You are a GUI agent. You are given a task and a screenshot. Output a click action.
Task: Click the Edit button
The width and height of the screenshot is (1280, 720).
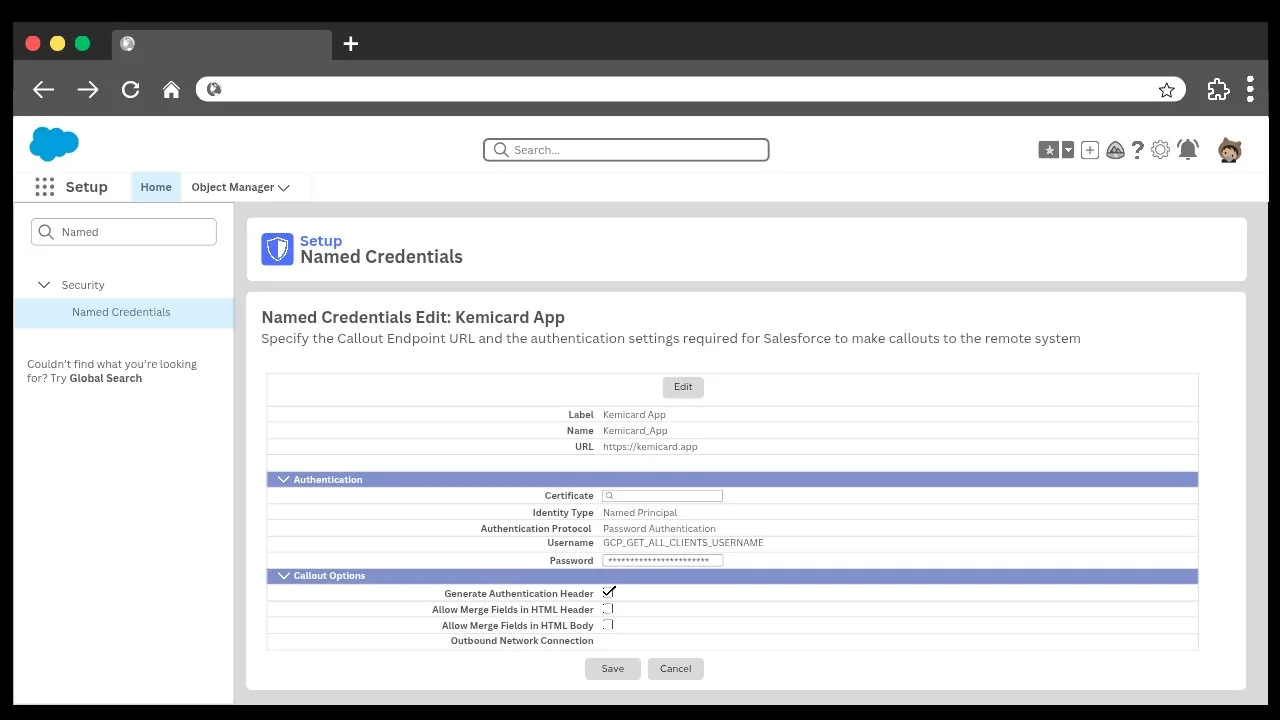tap(683, 387)
